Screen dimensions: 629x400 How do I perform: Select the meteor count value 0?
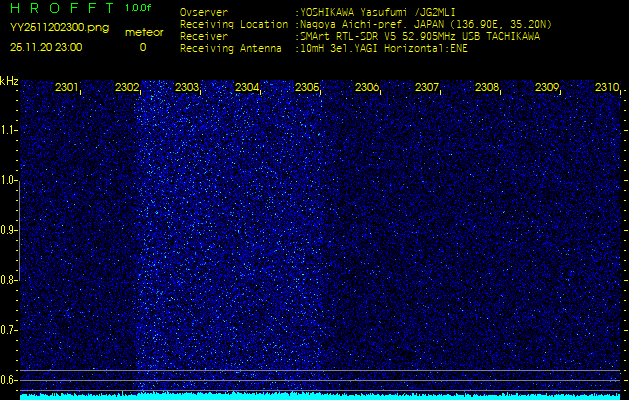[142, 47]
